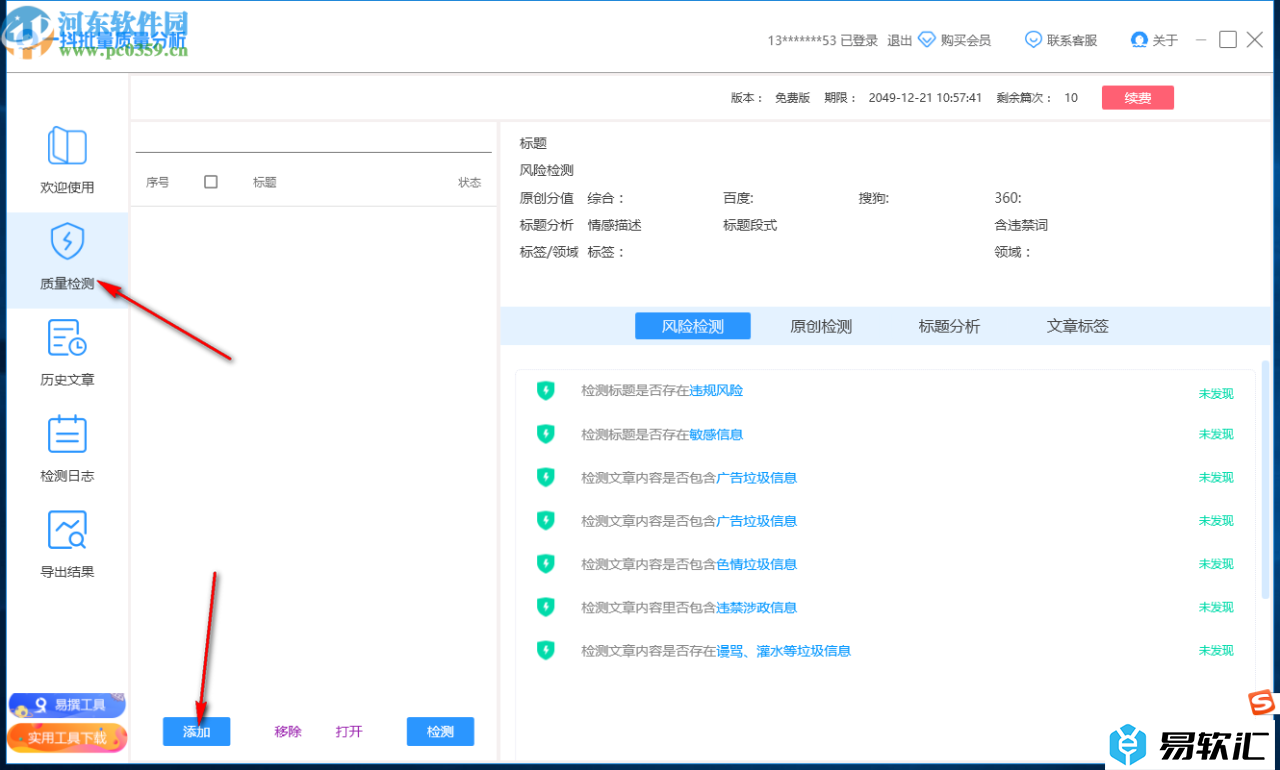Click the search input above the article list
This screenshot has height=770, width=1280.
click(314, 139)
